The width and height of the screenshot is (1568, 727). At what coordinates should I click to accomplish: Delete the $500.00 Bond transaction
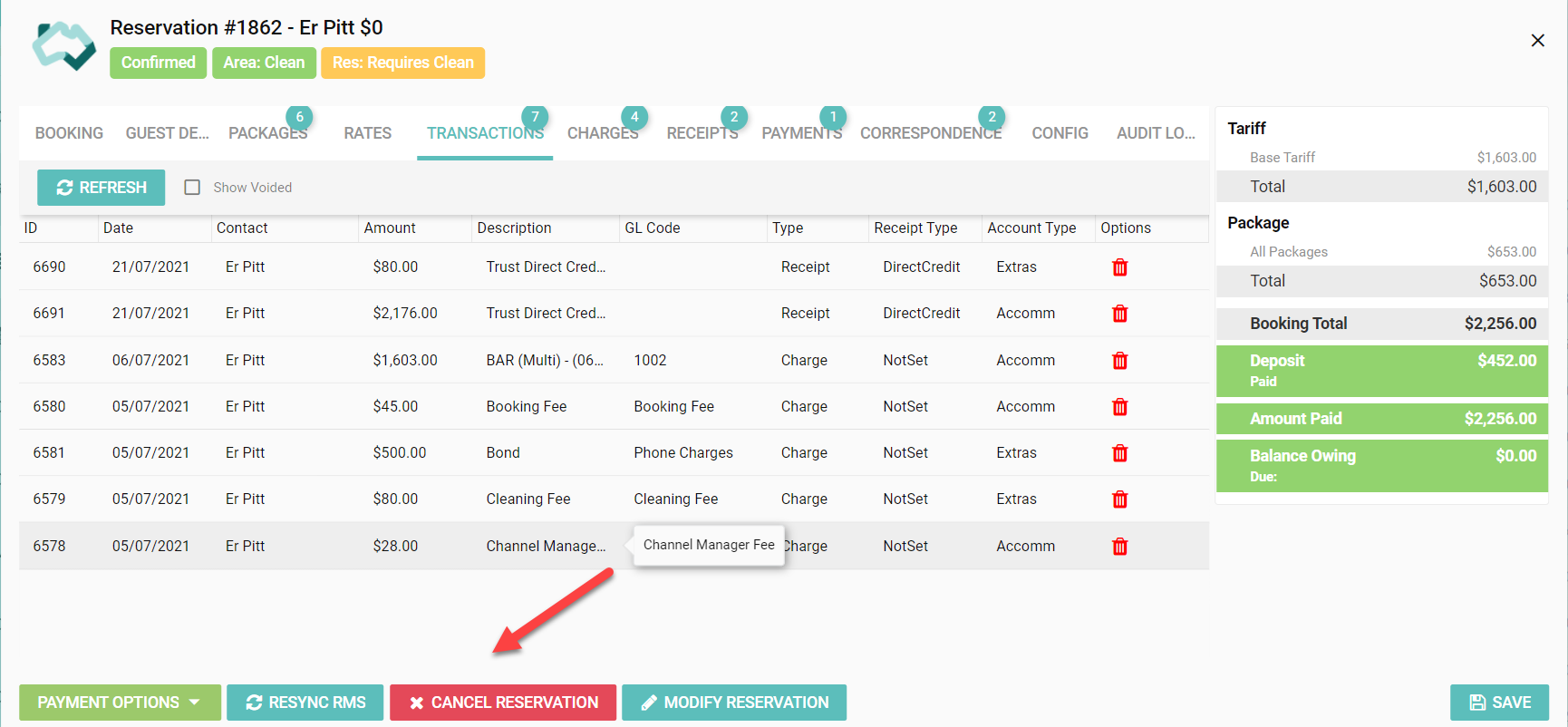[1119, 453]
